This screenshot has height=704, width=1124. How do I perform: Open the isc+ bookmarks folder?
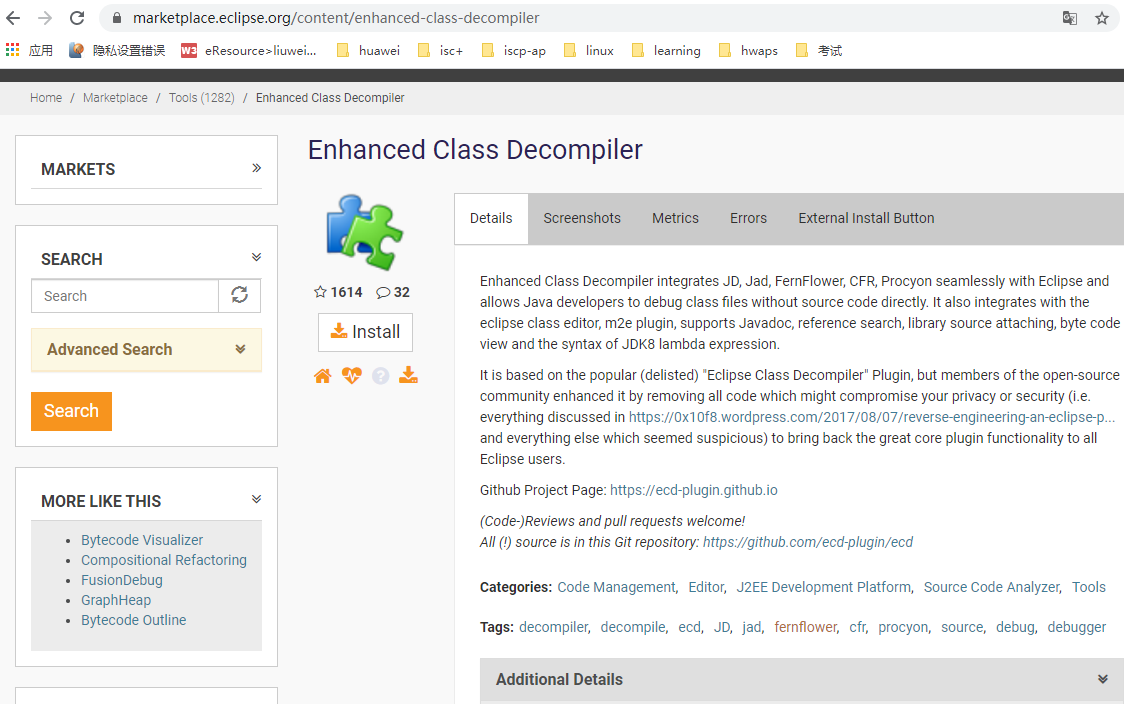pos(440,50)
